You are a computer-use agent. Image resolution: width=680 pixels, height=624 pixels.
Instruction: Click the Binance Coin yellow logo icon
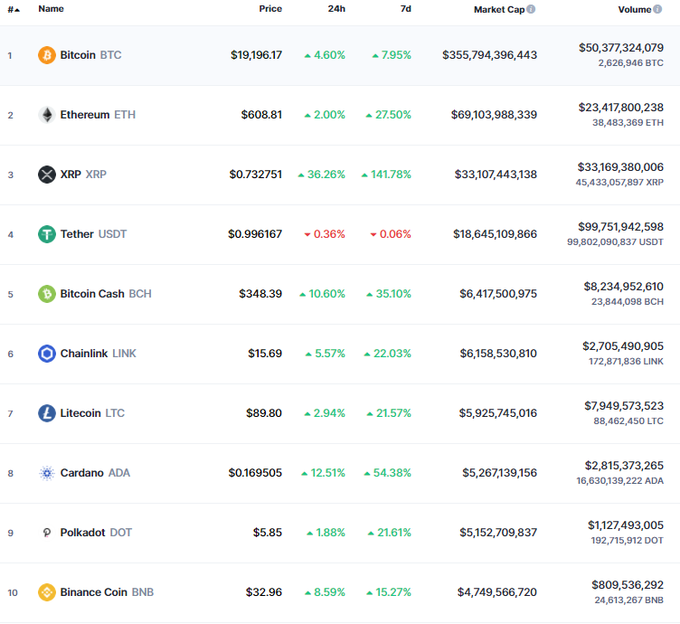tap(47, 592)
